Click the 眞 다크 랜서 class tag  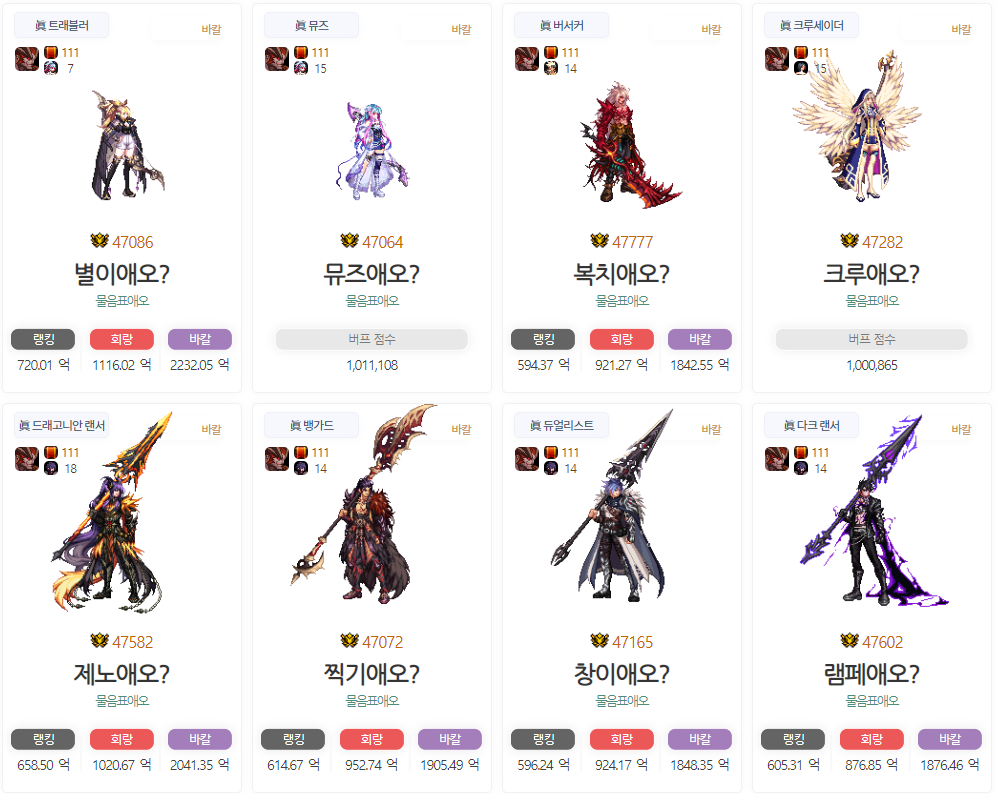[x=811, y=426]
